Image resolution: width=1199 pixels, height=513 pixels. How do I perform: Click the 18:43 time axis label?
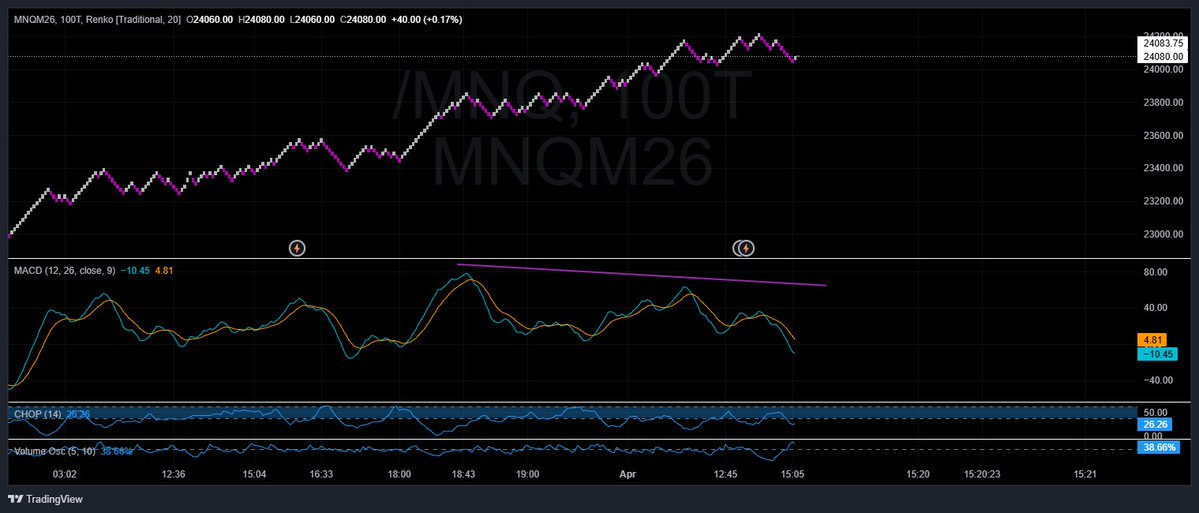click(464, 474)
